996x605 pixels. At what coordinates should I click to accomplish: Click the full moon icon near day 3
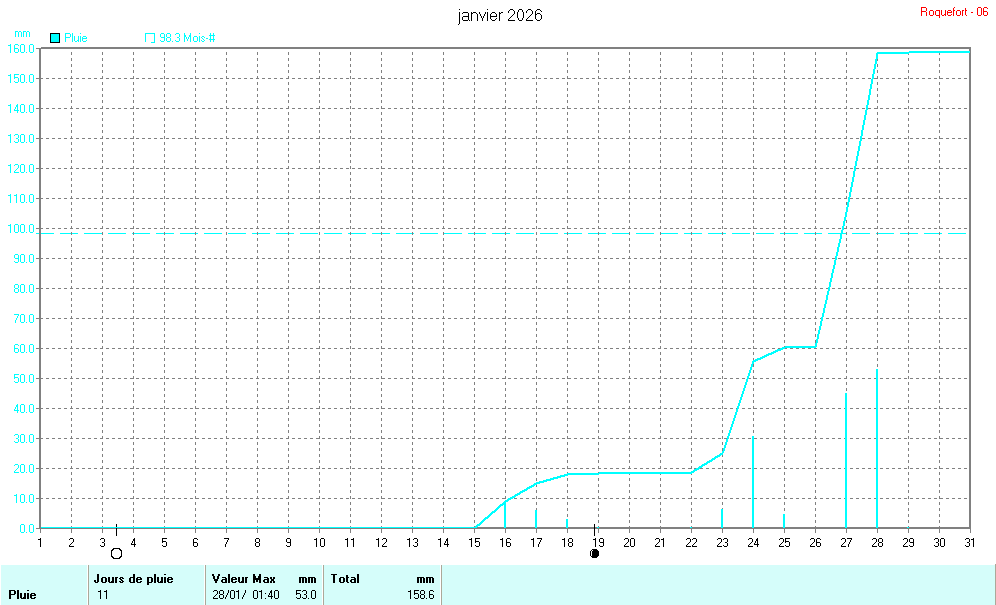pyautogui.click(x=116, y=553)
